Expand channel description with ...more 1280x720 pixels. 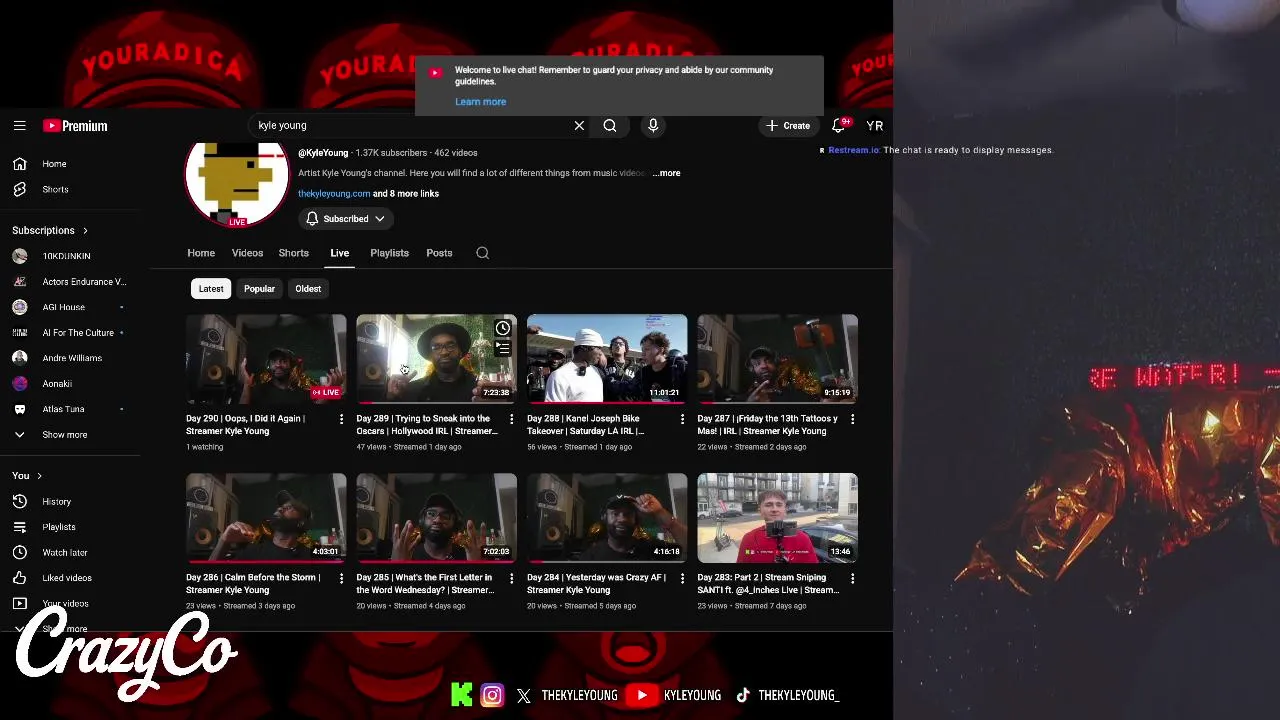[666, 173]
